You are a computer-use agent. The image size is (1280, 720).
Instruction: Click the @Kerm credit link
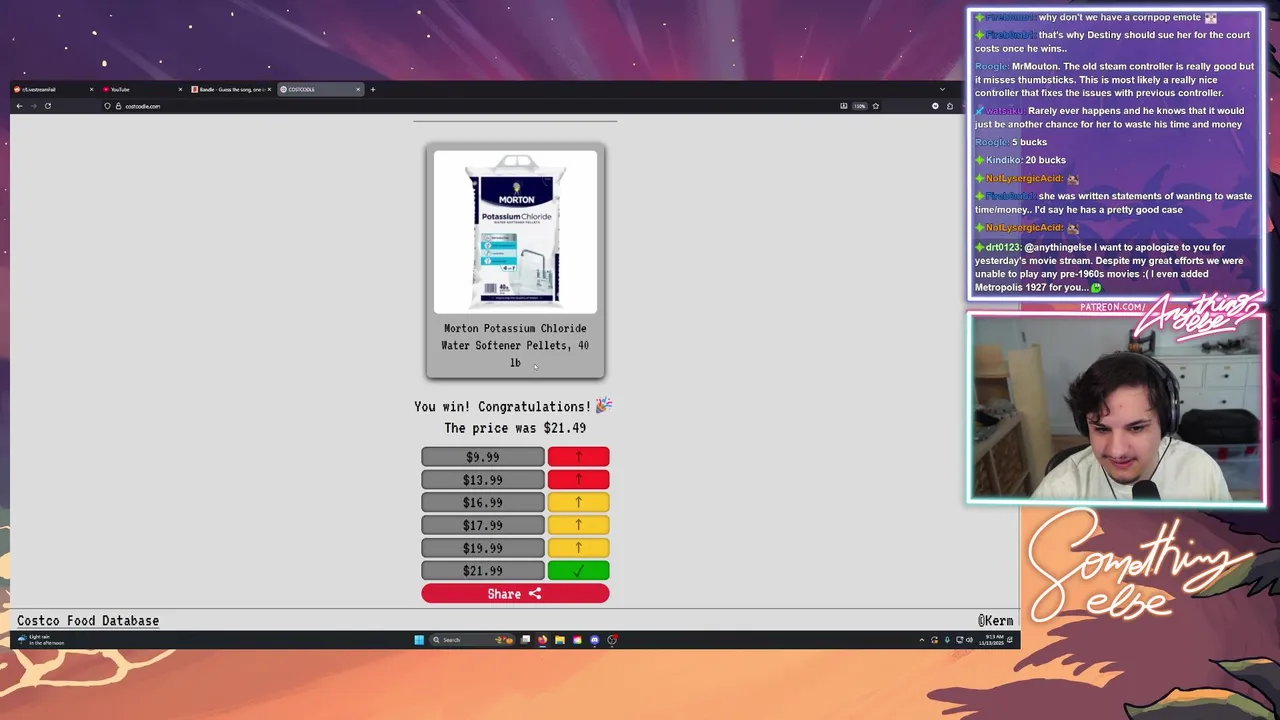pyautogui.click(x=995, y=621)
